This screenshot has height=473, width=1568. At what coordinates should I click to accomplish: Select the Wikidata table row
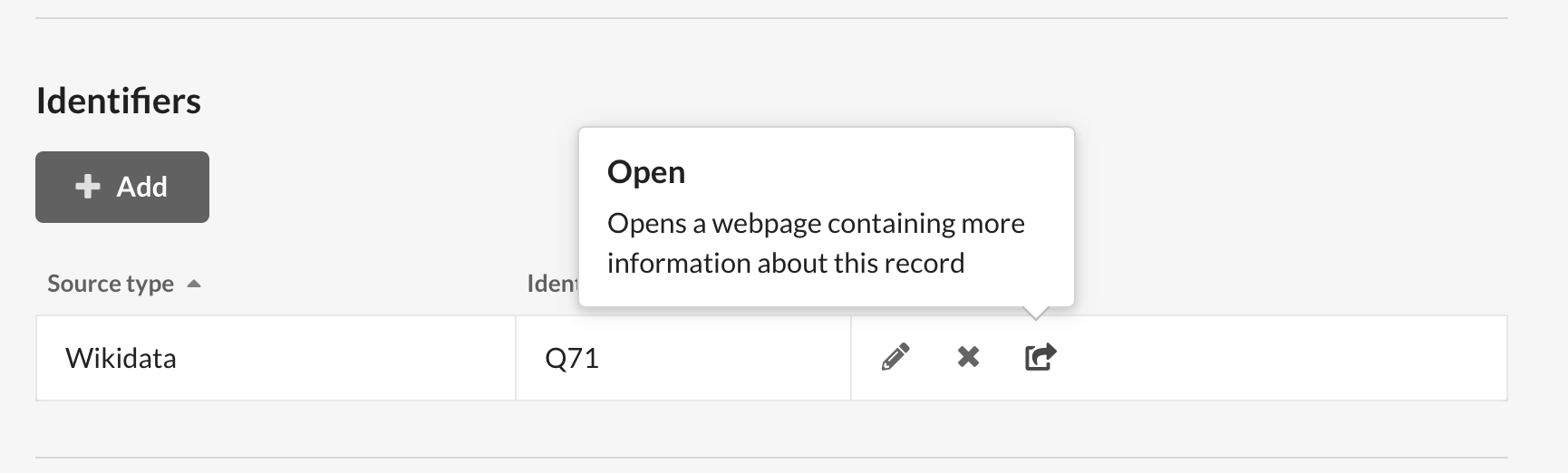pos(771,358)
